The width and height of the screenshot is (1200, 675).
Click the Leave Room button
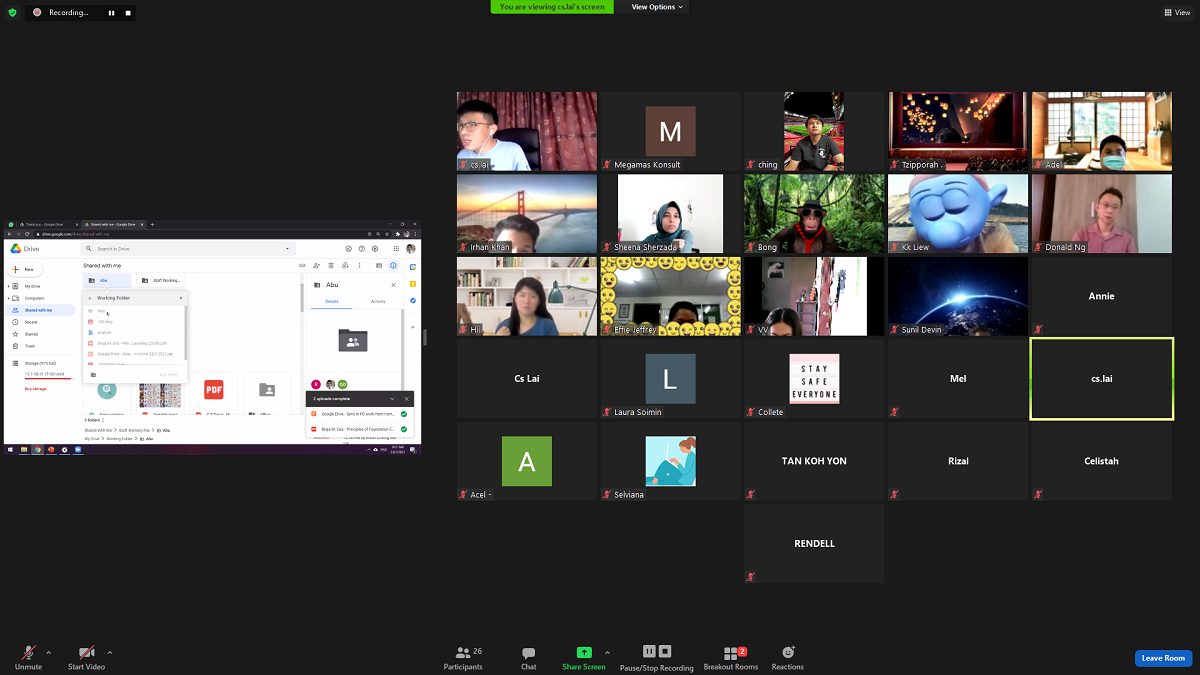coord(1163,658)
